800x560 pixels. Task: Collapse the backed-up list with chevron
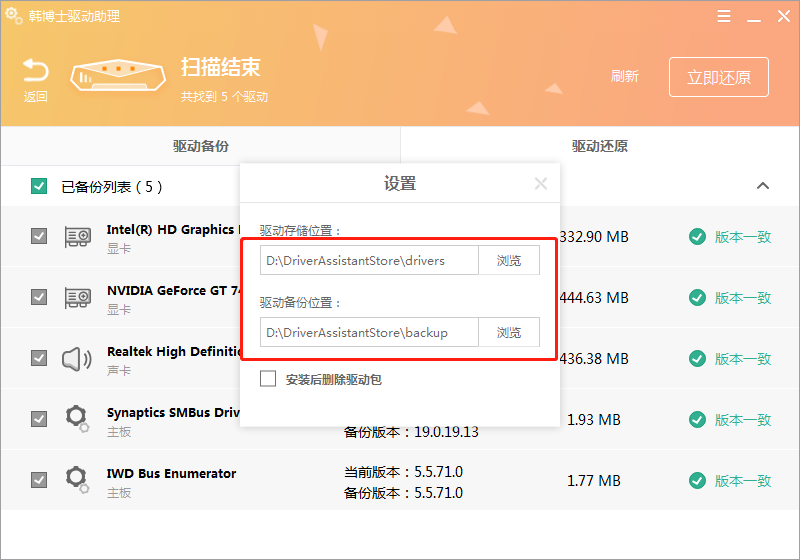(763, 186)
